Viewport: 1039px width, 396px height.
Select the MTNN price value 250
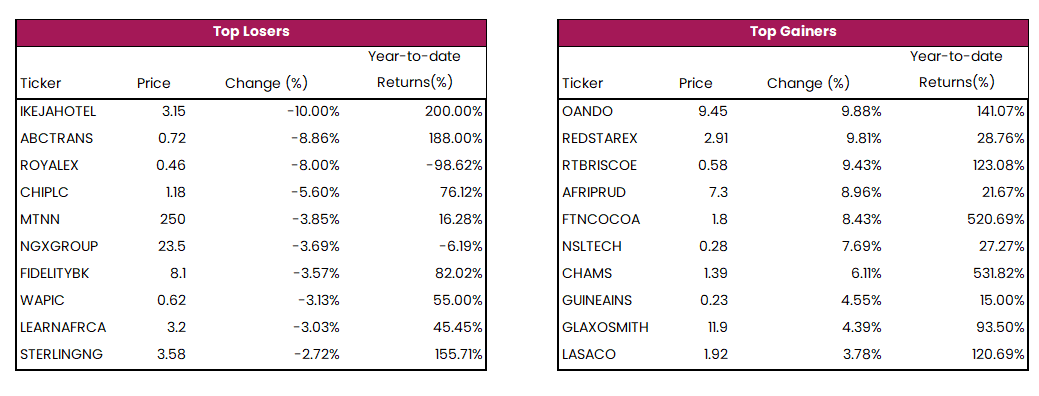coord(172,219)
